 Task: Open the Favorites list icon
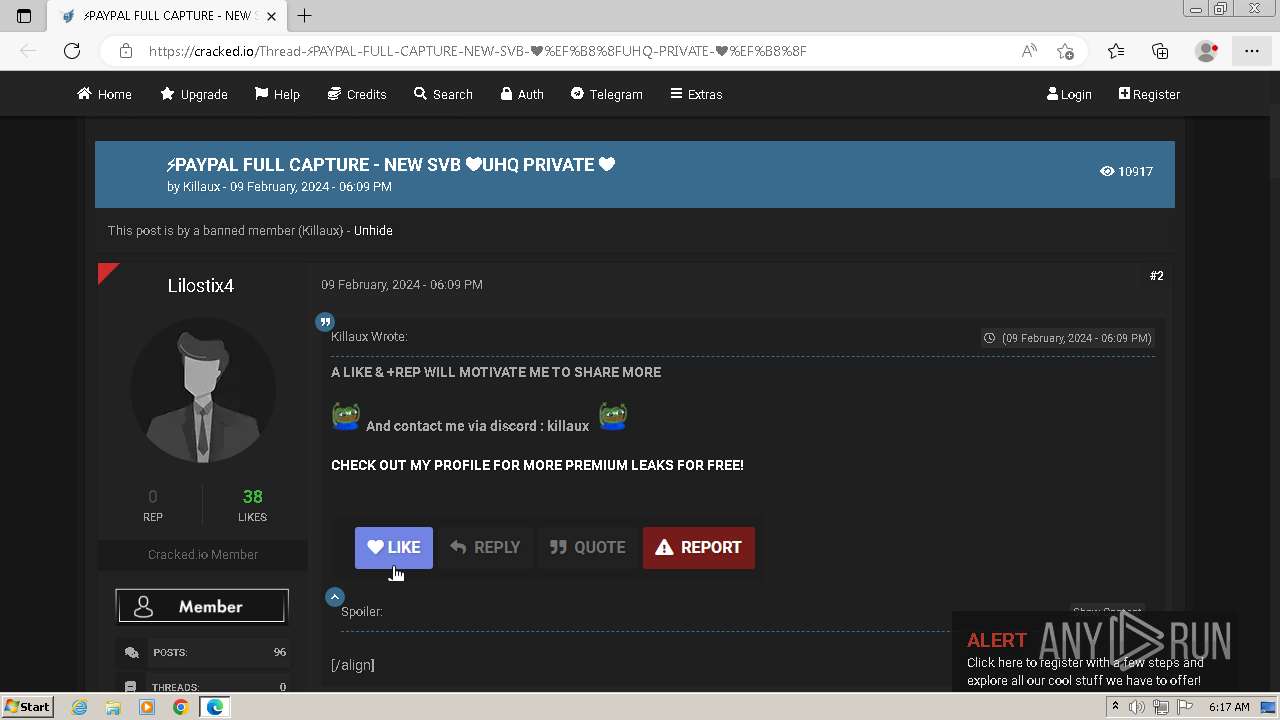(x=1116, y=51)
